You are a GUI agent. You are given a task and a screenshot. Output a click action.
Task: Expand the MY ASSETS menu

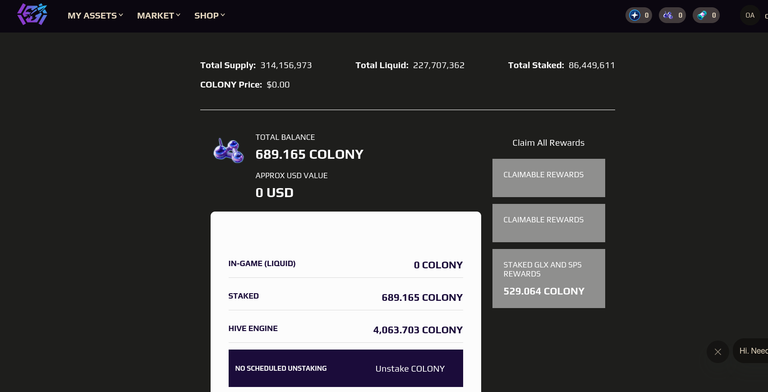coord(95,16)
